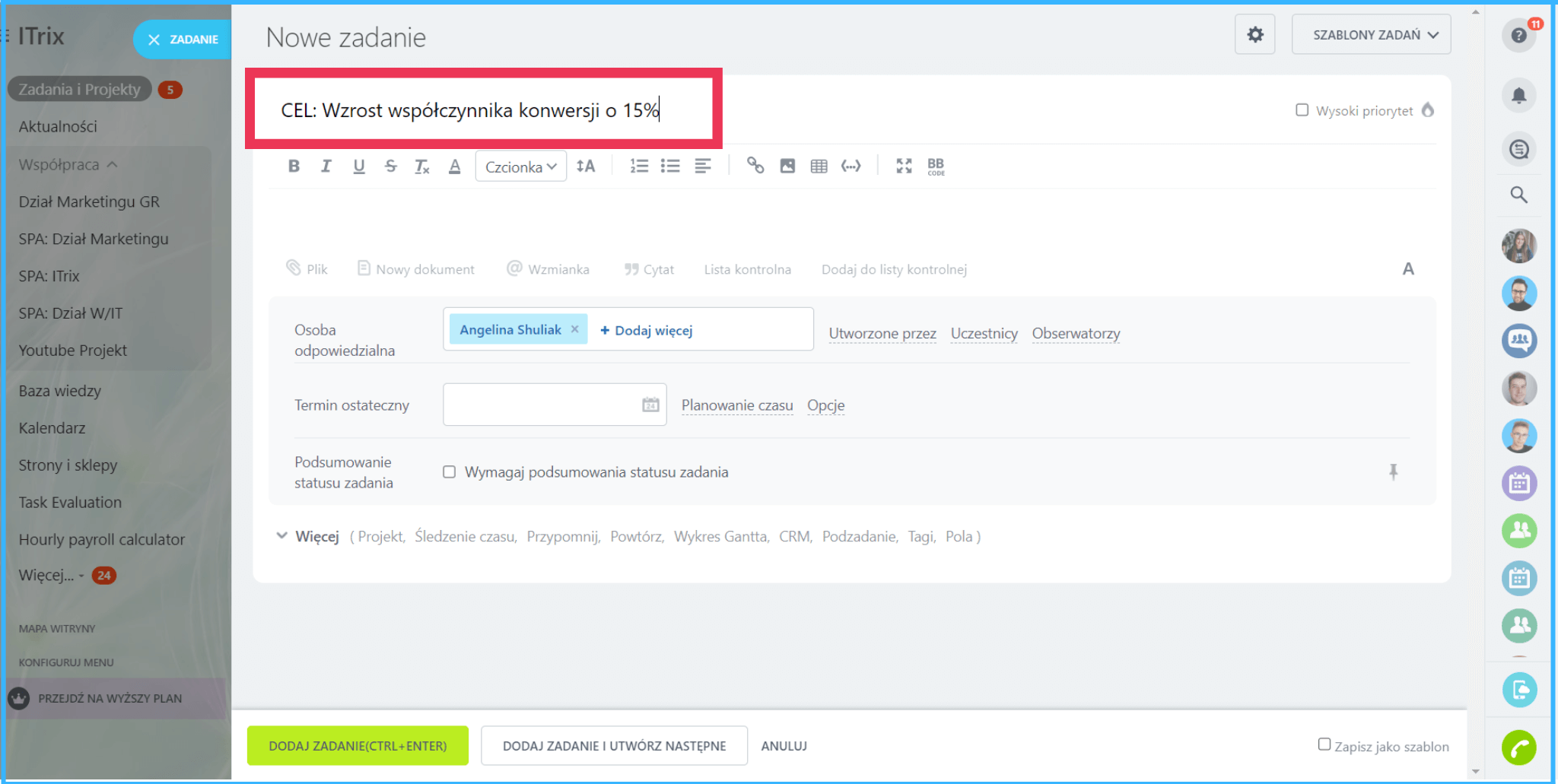Click Dodaj więcej to add responsible person
Screen dimensions: 1558x784
(647, 330)
